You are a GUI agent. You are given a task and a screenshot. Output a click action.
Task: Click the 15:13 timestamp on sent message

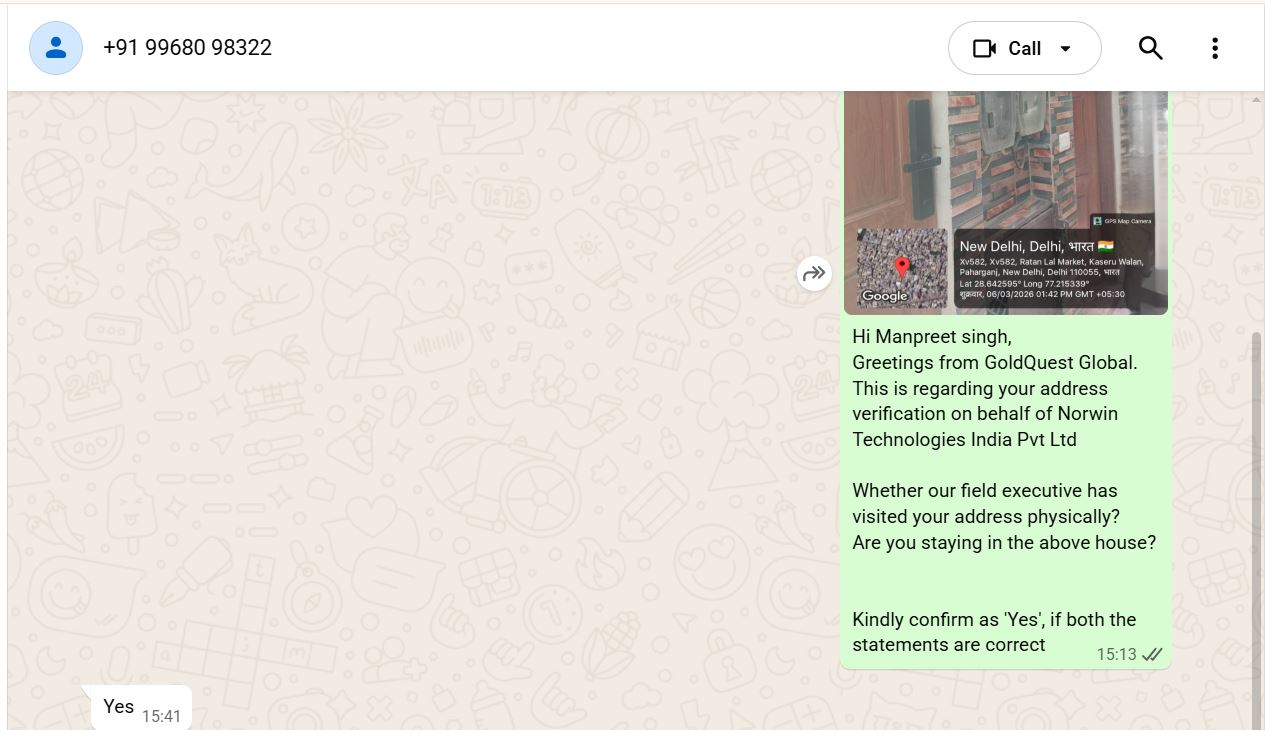click(1116, 655)
